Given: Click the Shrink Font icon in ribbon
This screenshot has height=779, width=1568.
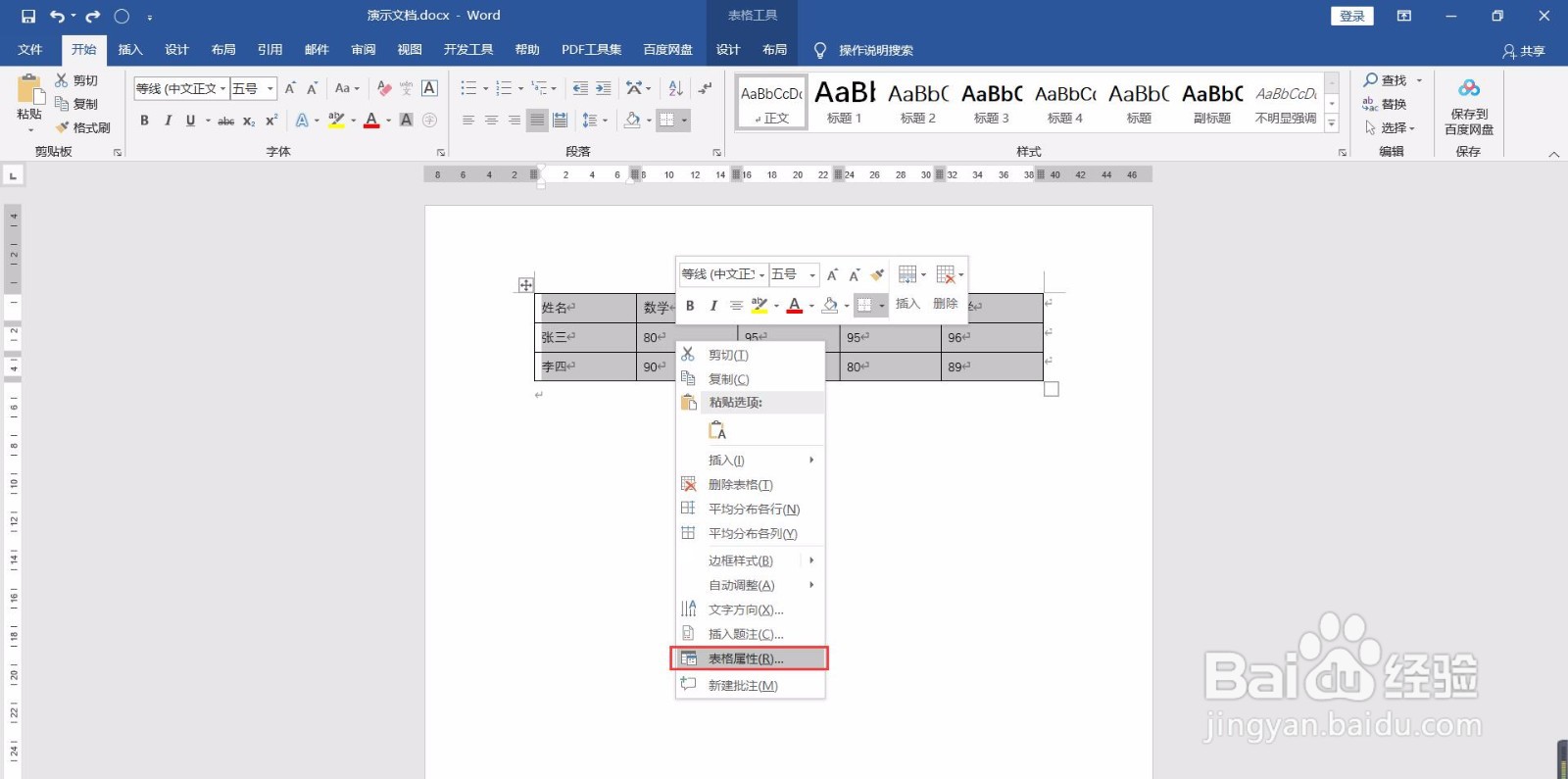Looking at the screenshot, I should 312,88.
